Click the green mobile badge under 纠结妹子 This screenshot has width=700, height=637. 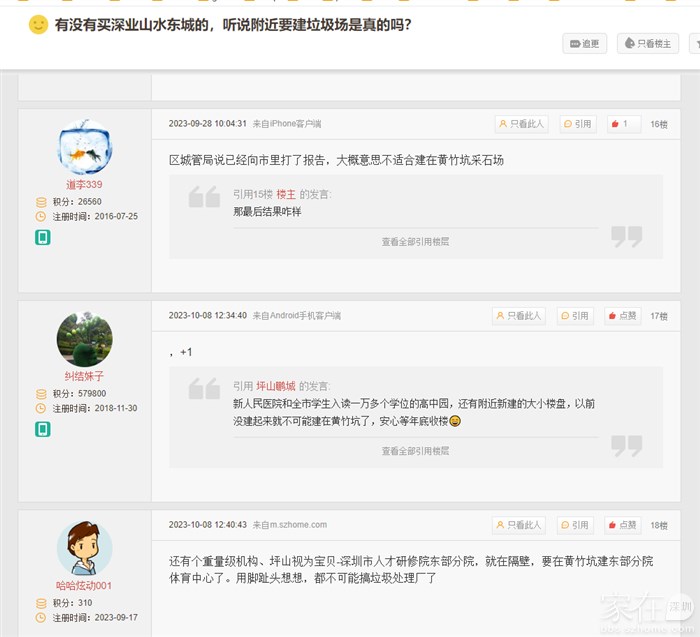[x=43, y=429]
